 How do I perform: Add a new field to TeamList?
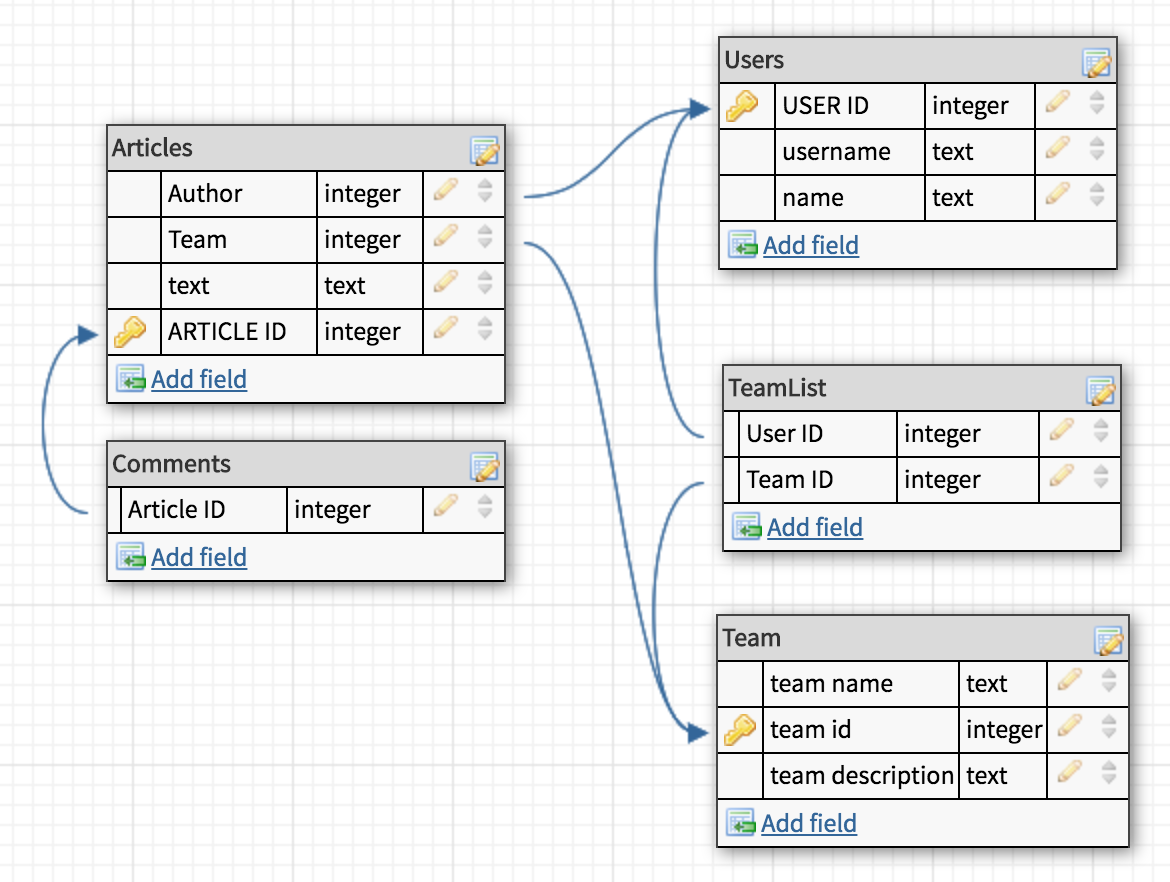point(814,527)
